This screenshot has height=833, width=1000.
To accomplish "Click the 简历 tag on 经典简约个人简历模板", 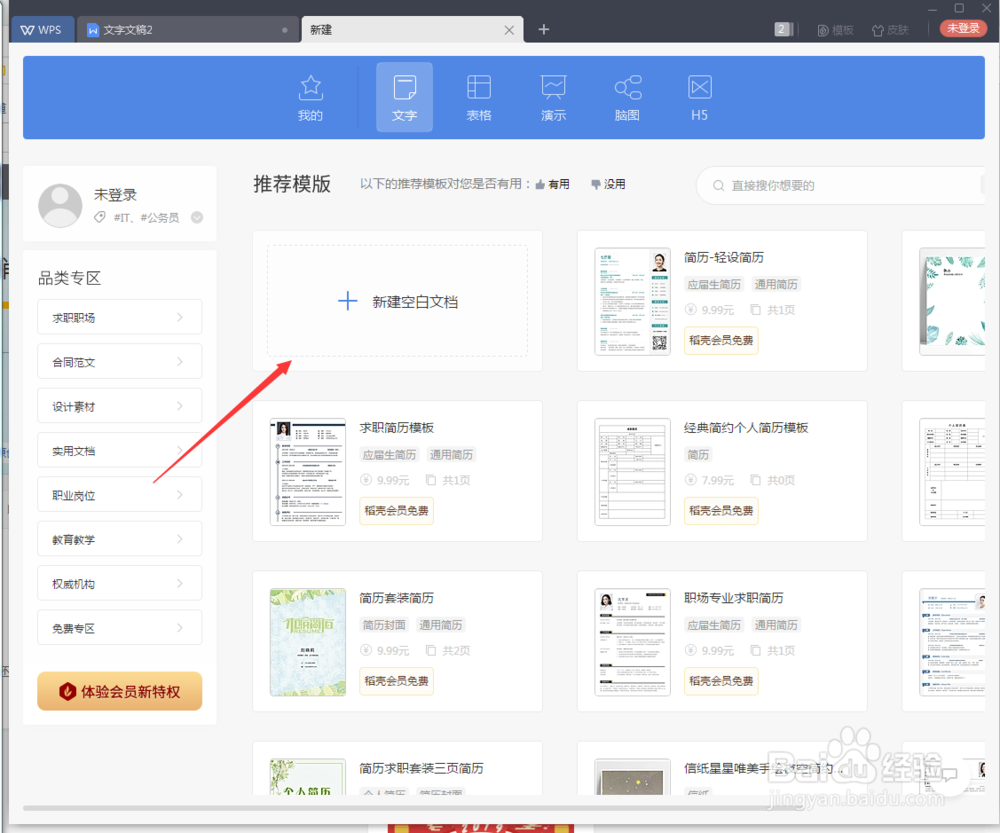I will [x=698, y=455].
